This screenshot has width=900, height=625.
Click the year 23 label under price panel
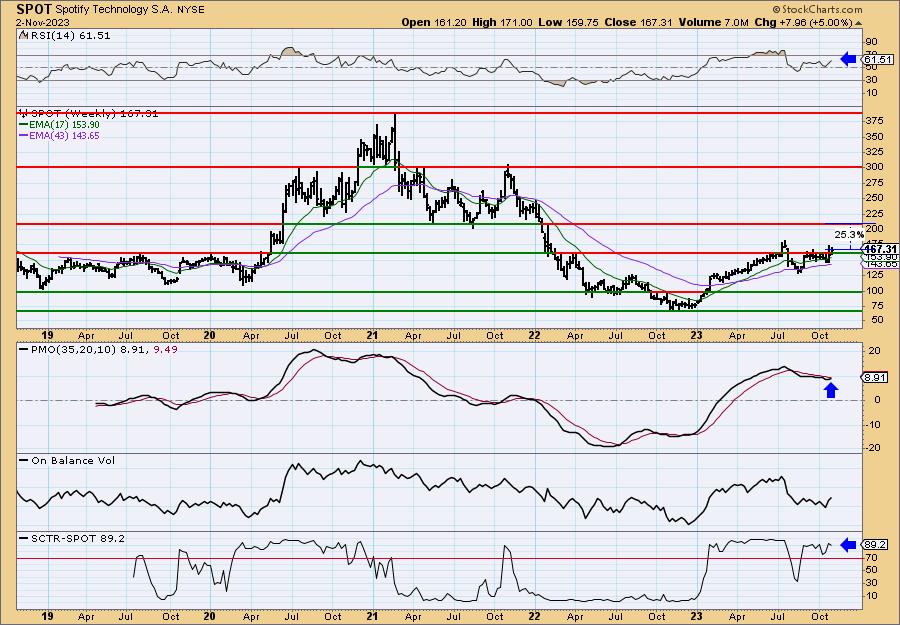[696, 335]
